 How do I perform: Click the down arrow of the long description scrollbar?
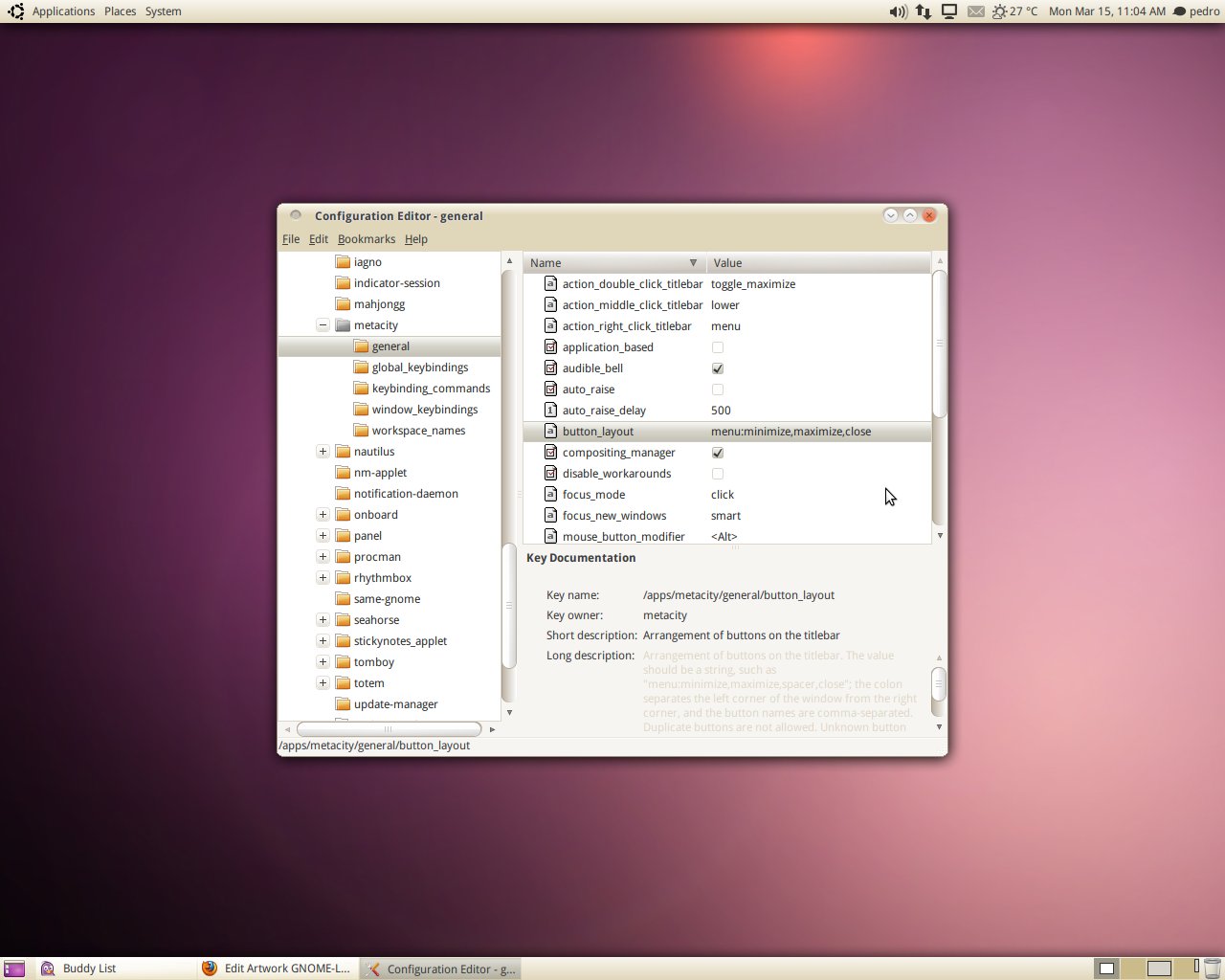pos(939,727)
